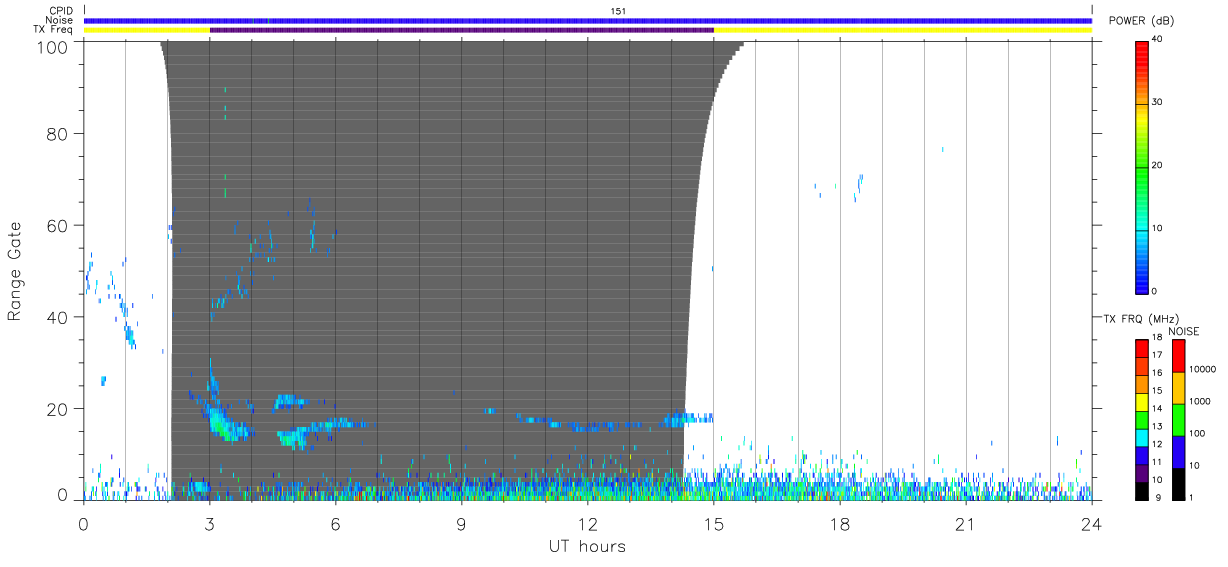Image resolution: width=1228 pixels, height=567 pixels.
Task: Click the 6 tick label on UT axis
Action: click(x=336, y=524)
